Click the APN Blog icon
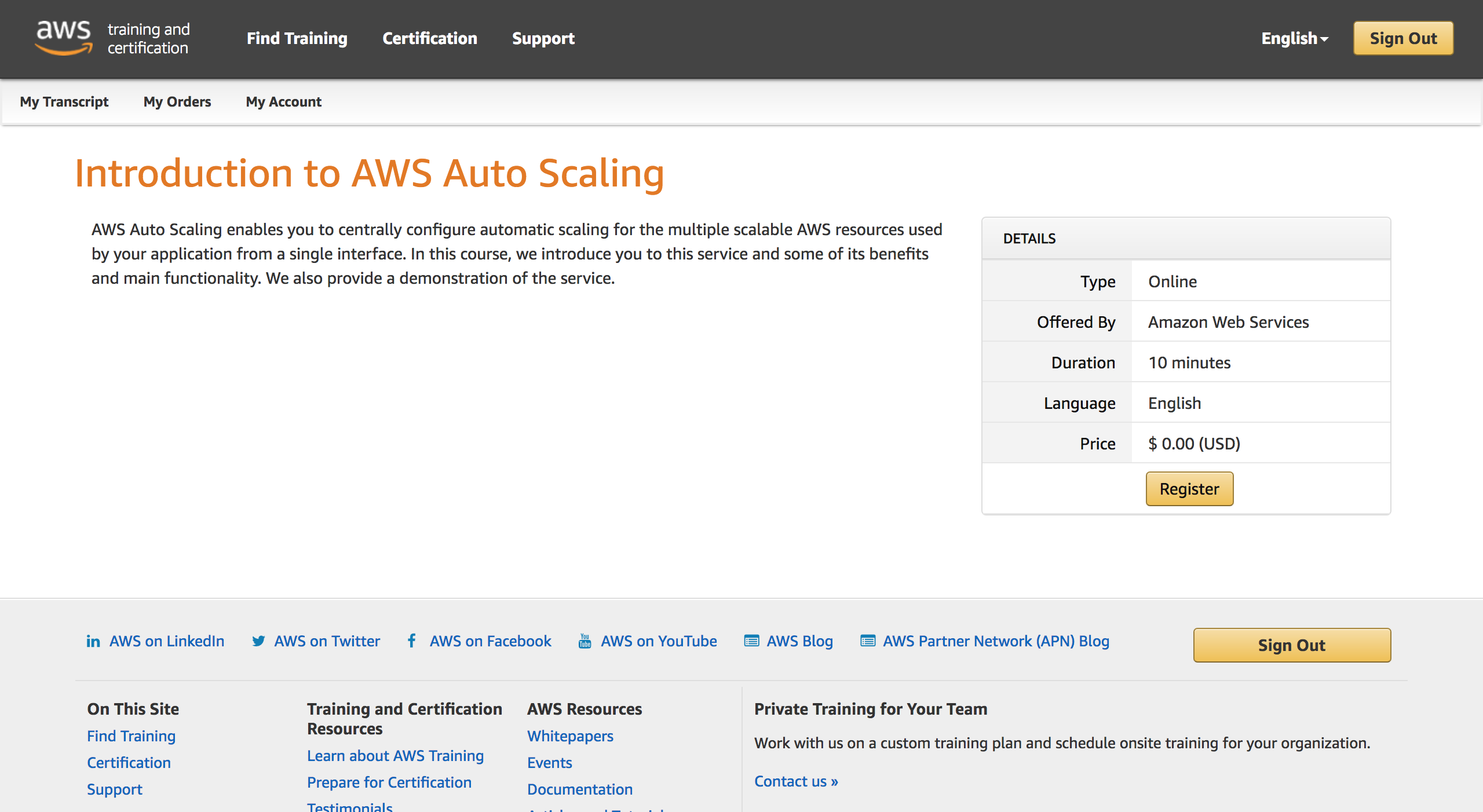Screen dimensions: 1483x812 point(867,641)
